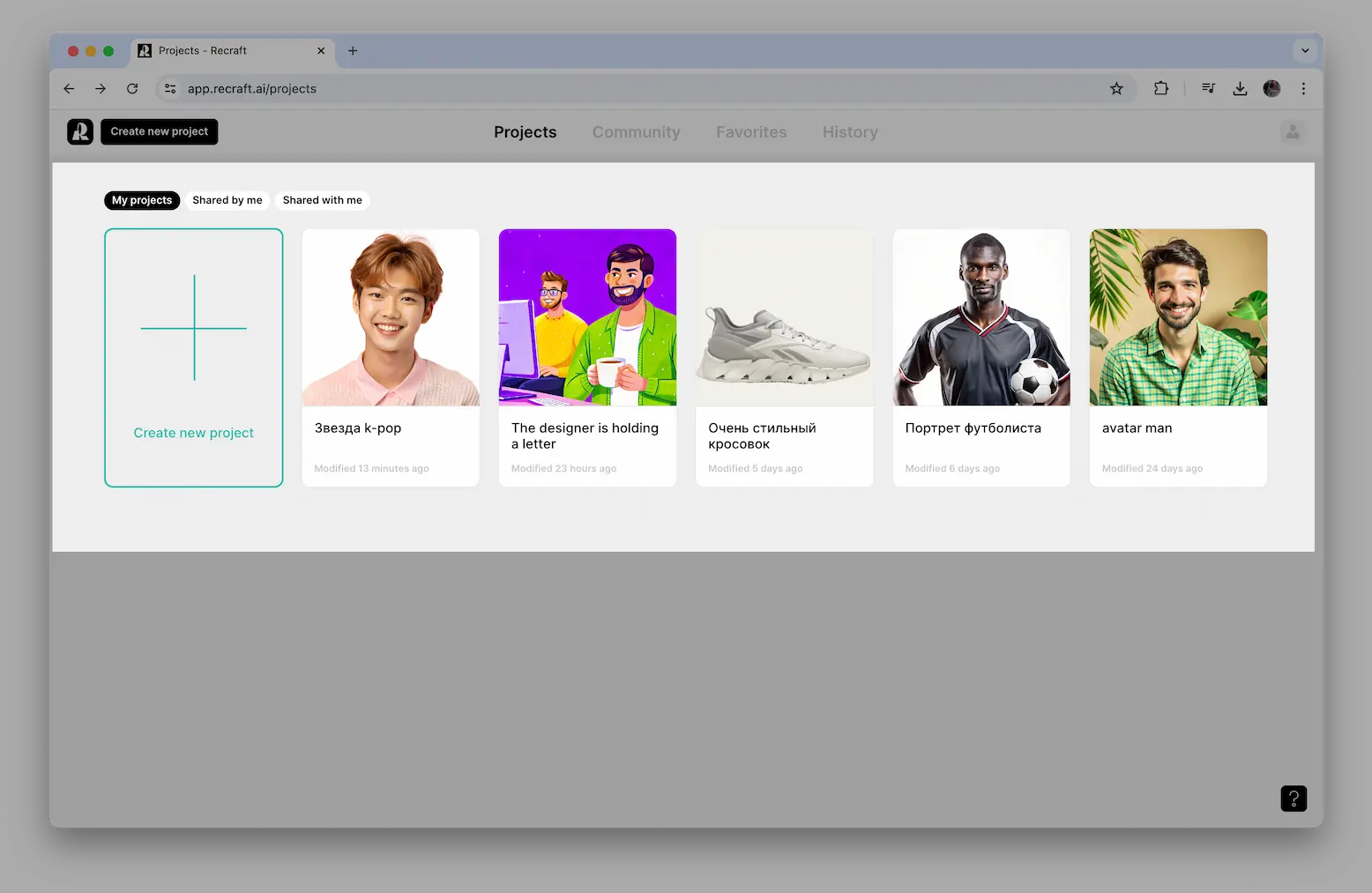Image resolution: width=1372 pixels, height=893 pixels.
Task: Close the Projects - Recraft tab
Action: click(x=321, y=51)
